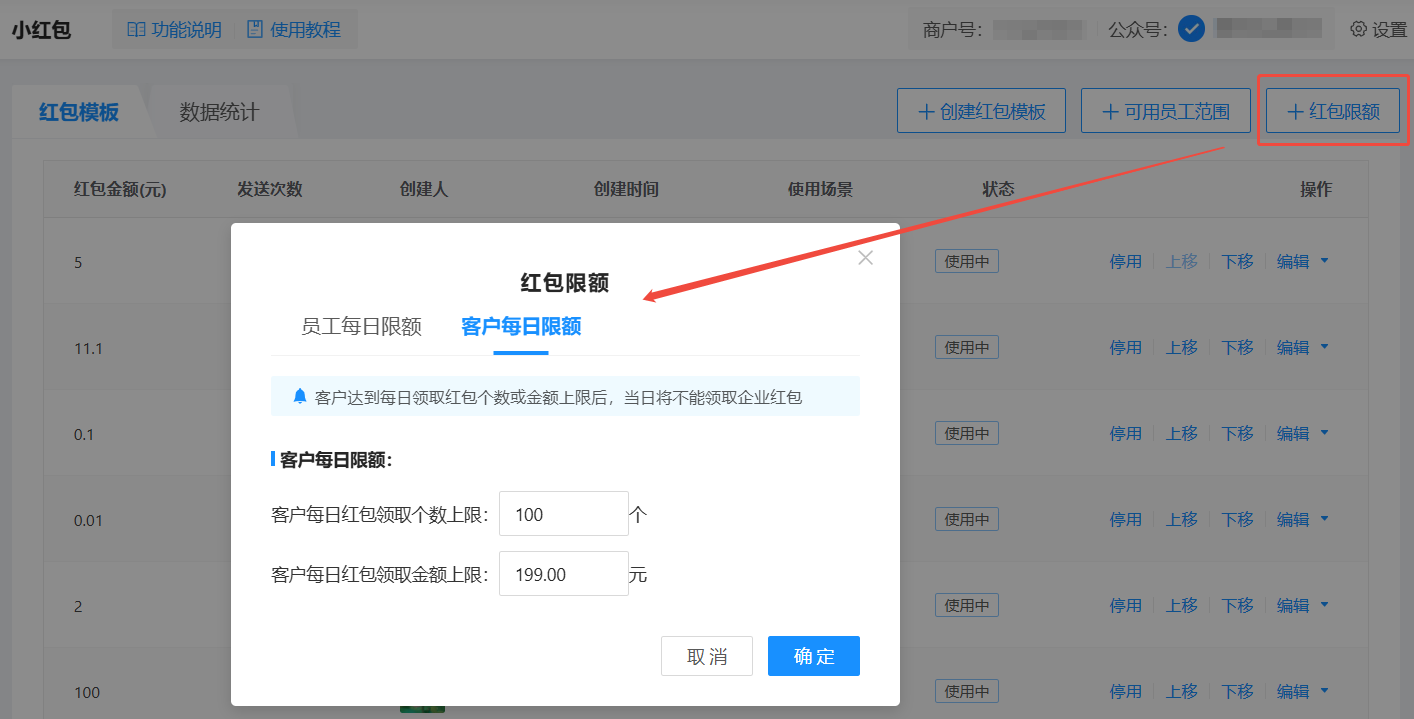Open the 数据统计 tab
Image resolution: width=1414 pixels, height=719 pixels.
click(x=219, y=112)
